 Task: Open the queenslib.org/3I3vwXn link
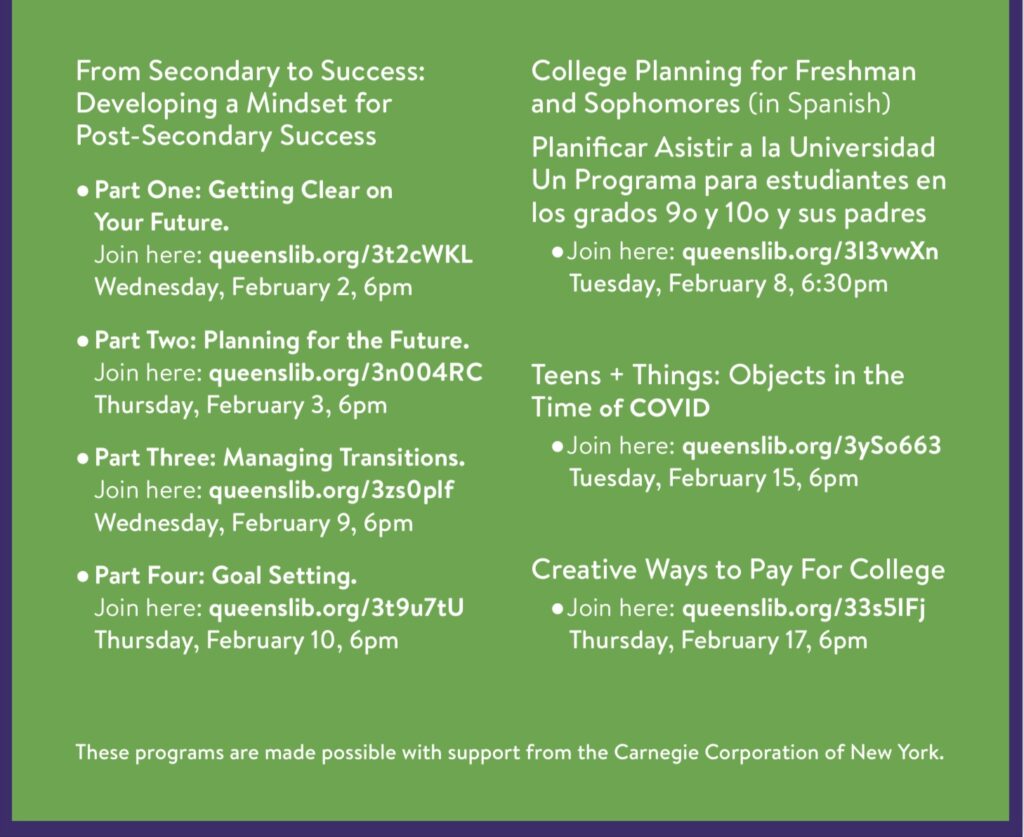810,251
